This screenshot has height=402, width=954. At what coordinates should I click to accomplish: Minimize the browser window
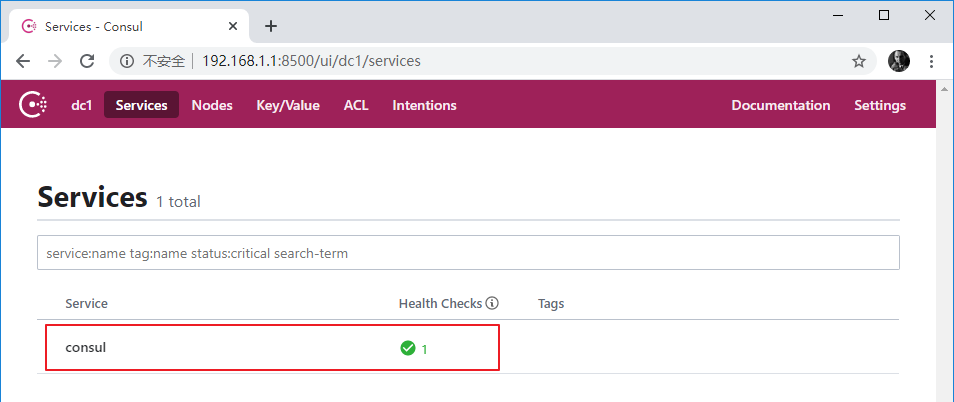pyautogui.click(x=838, y=16)
